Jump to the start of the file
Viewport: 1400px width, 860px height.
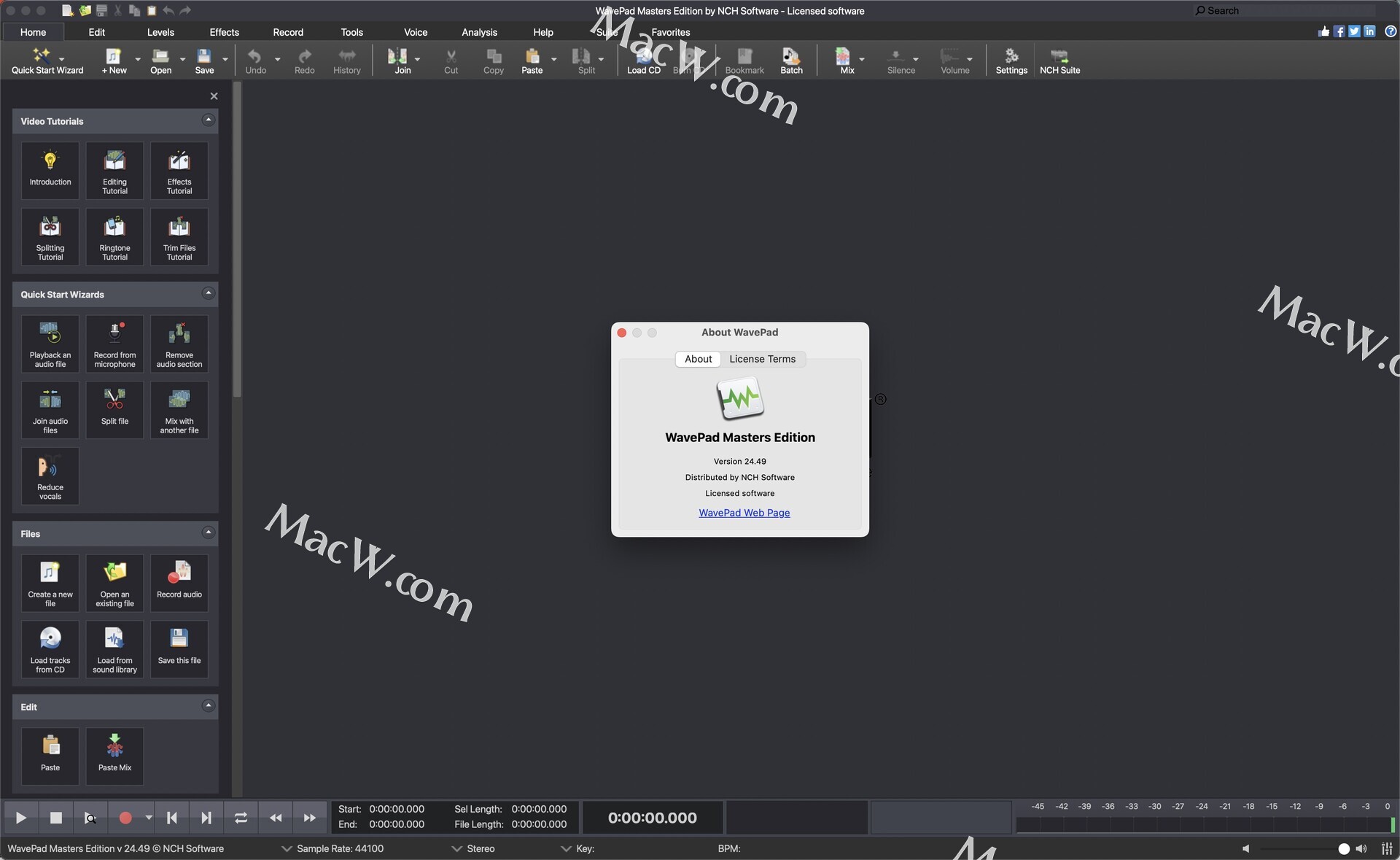click(172, 818)
